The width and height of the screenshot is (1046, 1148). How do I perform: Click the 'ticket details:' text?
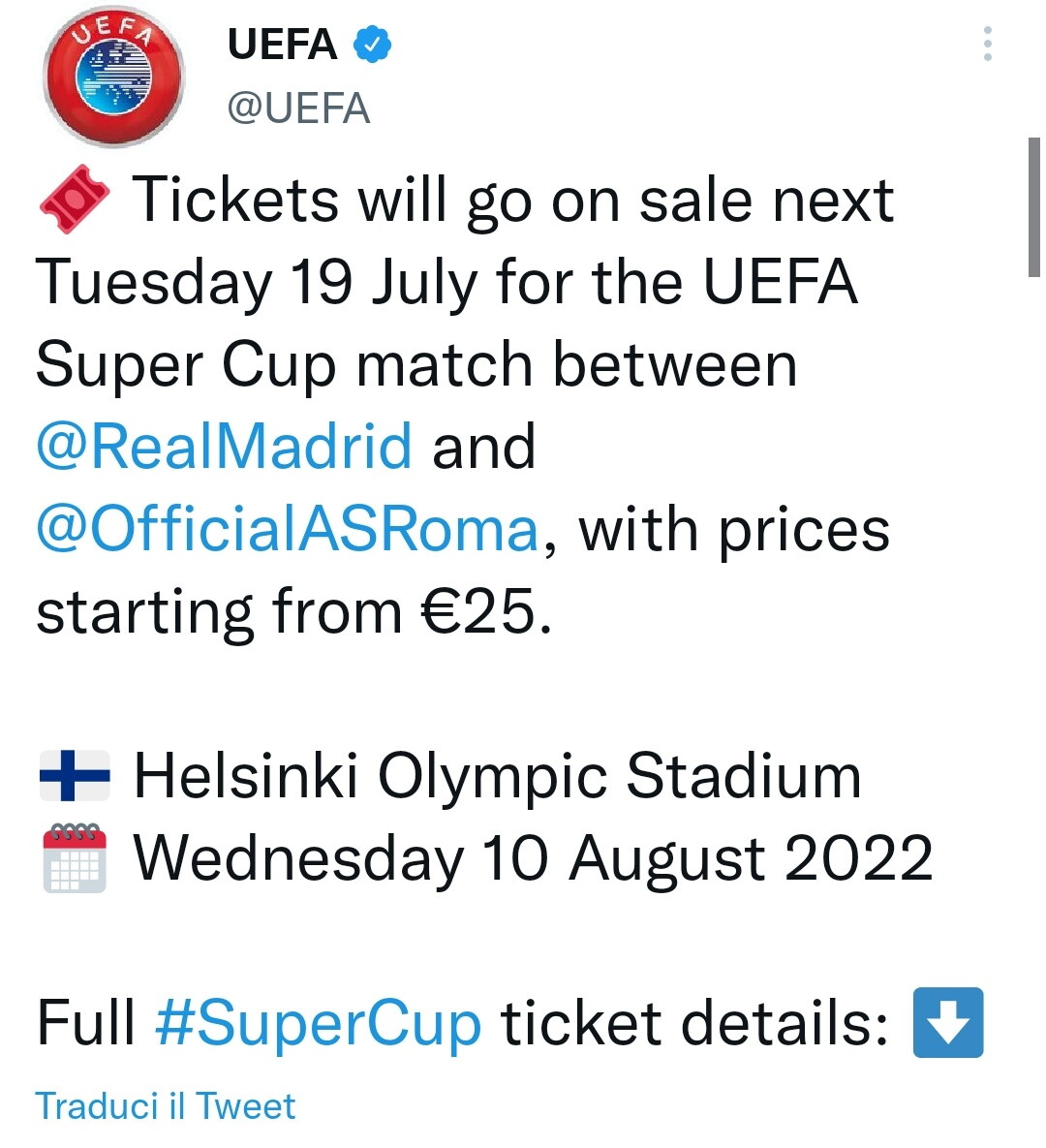[x=694, y=1024]
